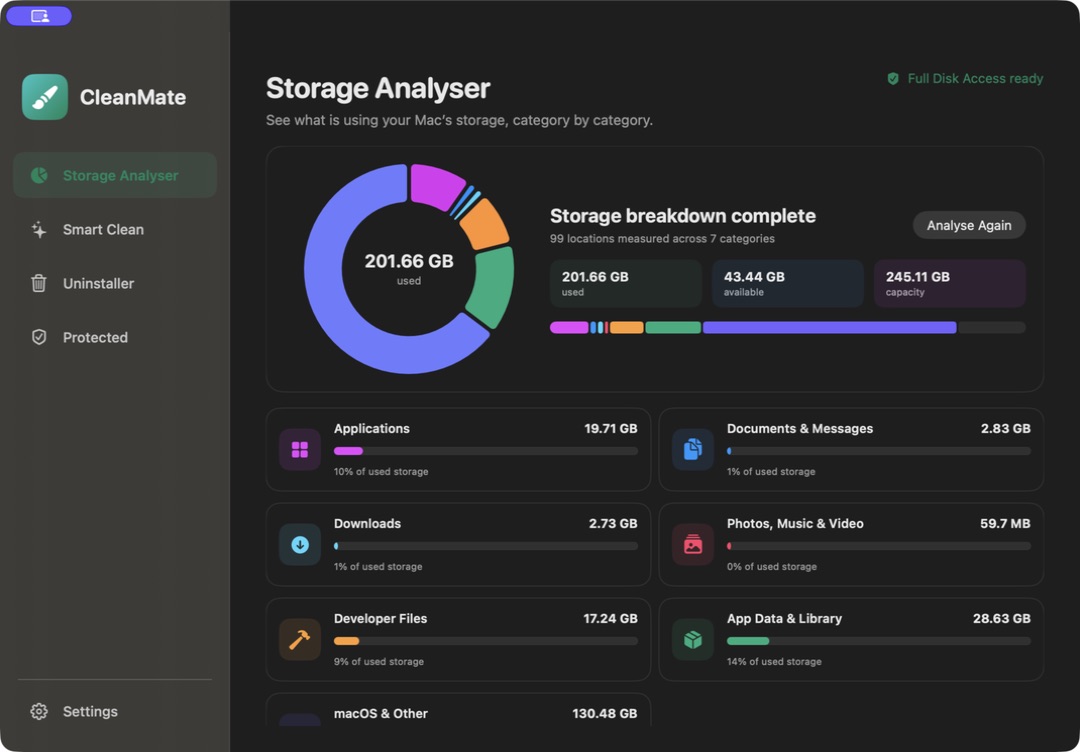Image resolution: width=1080 pixels, height=752 pixels.
Task: Click the Documents & Messages file icon
Action: click(693, 450)
